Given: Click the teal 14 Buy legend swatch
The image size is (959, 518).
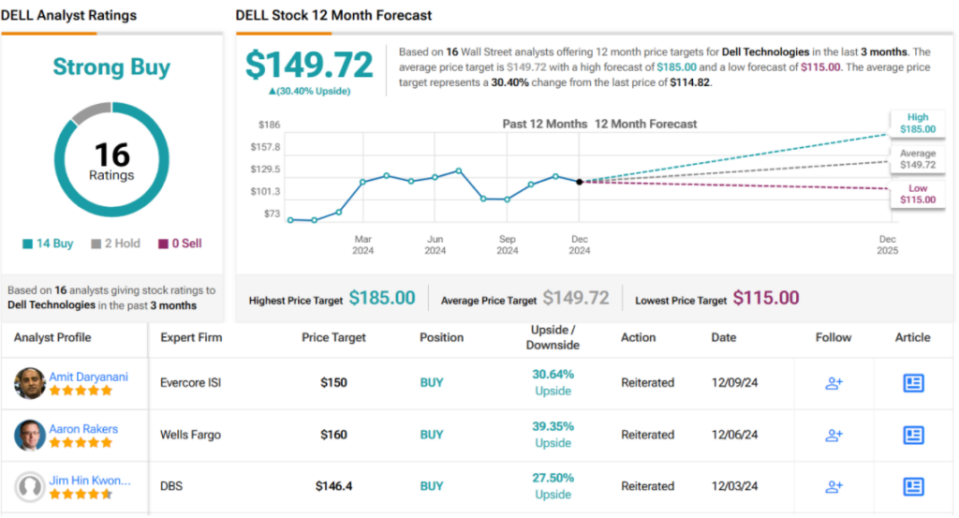Looking at the screenshot, I should 27,244.
